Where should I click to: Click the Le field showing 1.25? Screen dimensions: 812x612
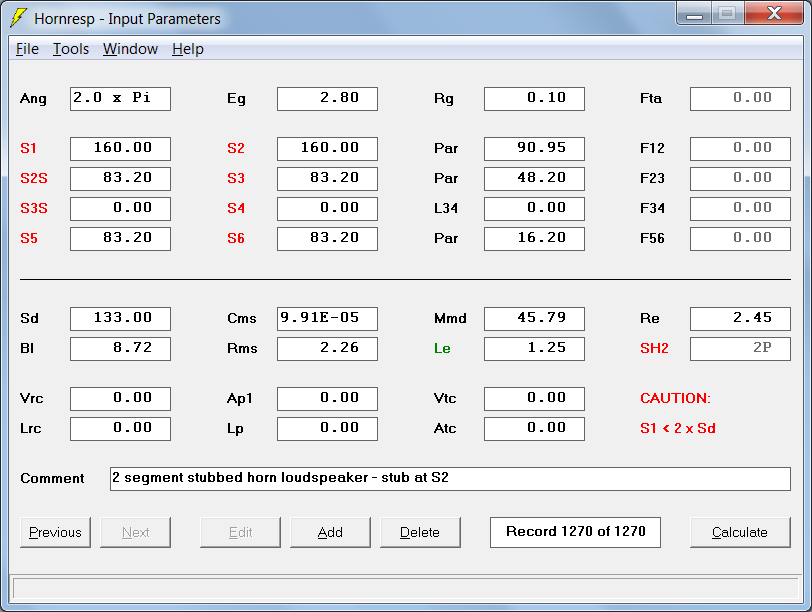[534, 349]
